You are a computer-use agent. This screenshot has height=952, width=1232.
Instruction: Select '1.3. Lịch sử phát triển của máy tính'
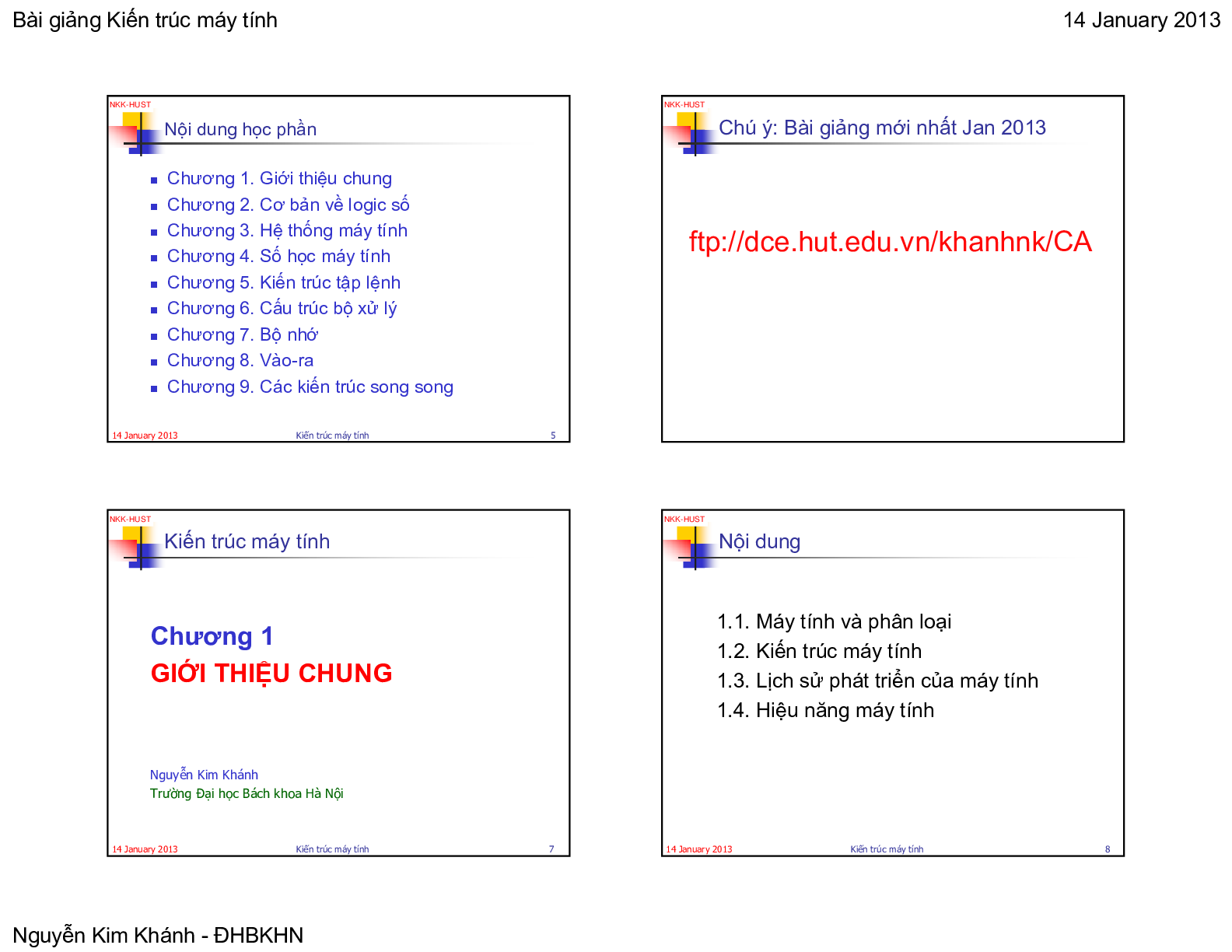click(877, 681)
